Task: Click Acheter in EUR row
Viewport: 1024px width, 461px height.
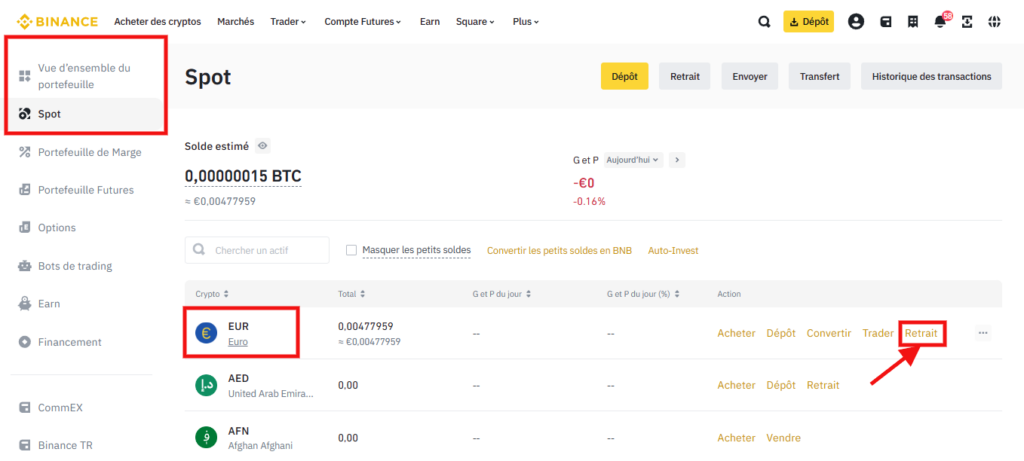Action: pyautogui.click(x=736, y=333)
